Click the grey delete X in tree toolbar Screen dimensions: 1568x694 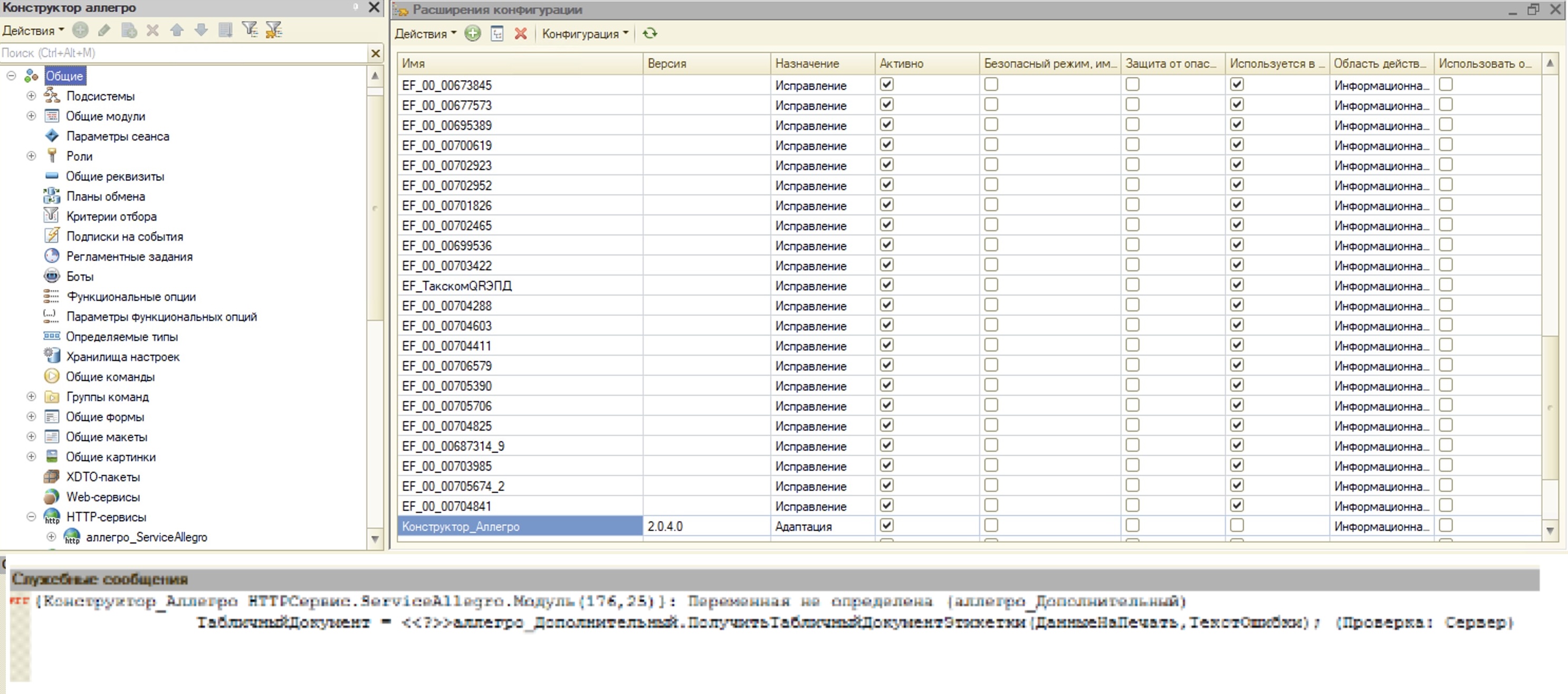tap(153, 30)
